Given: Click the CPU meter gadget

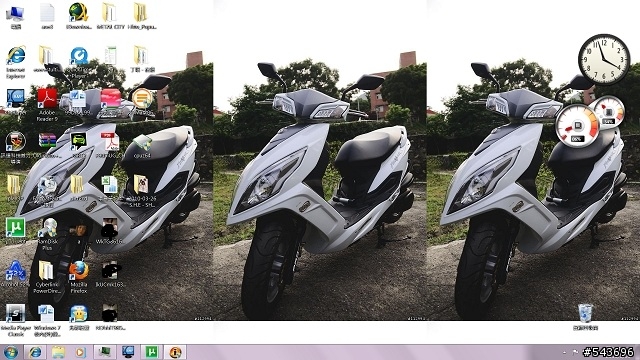Looking at the screenshot, I should (x=578, y=125).
